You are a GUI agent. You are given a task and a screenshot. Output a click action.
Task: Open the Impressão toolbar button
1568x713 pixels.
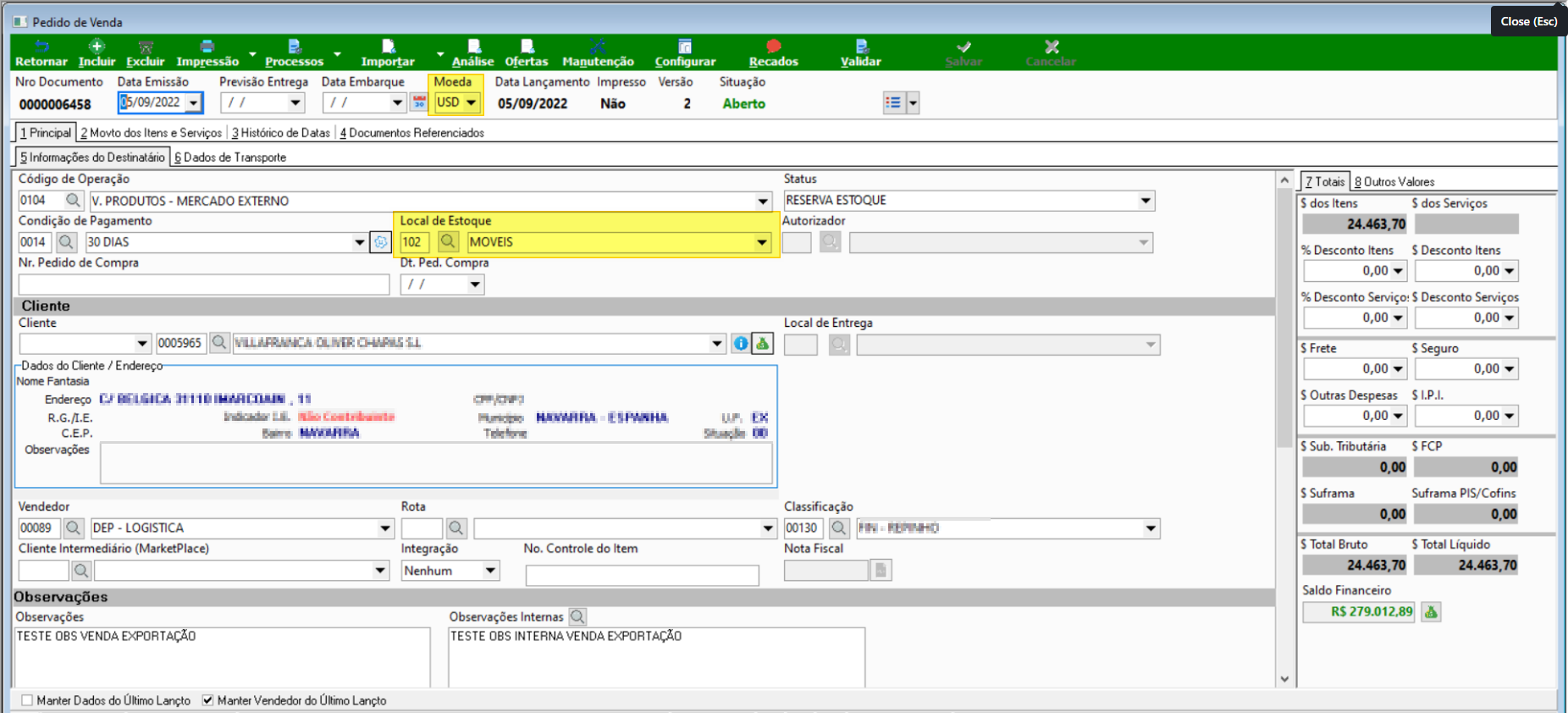[207, 53]
